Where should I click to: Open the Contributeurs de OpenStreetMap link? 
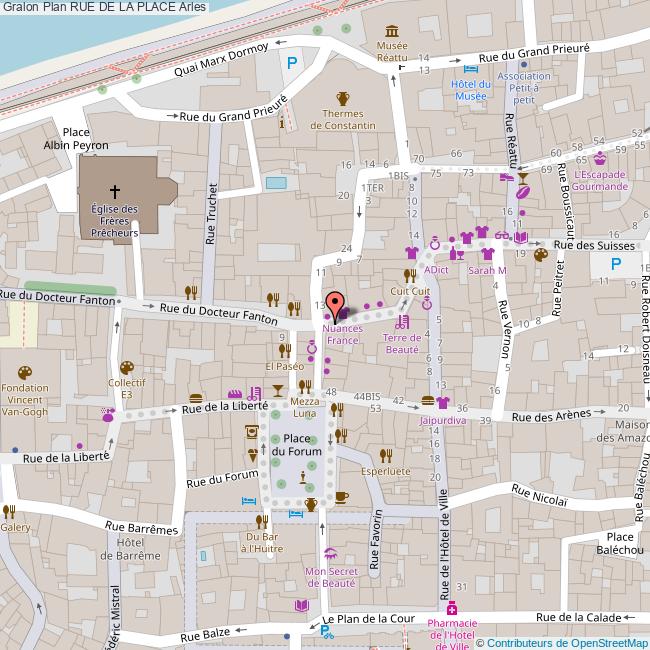point(566,643)
